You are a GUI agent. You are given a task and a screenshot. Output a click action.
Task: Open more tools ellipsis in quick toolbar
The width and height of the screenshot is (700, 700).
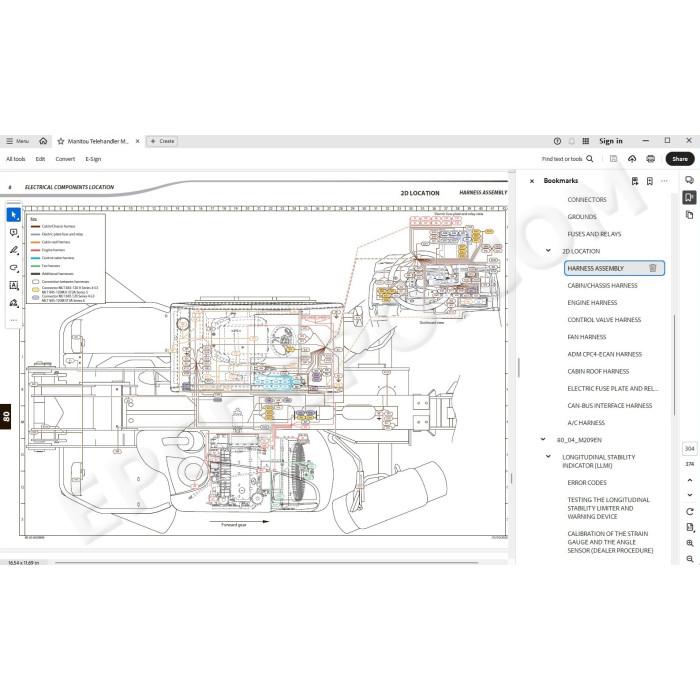click(14, 320)
